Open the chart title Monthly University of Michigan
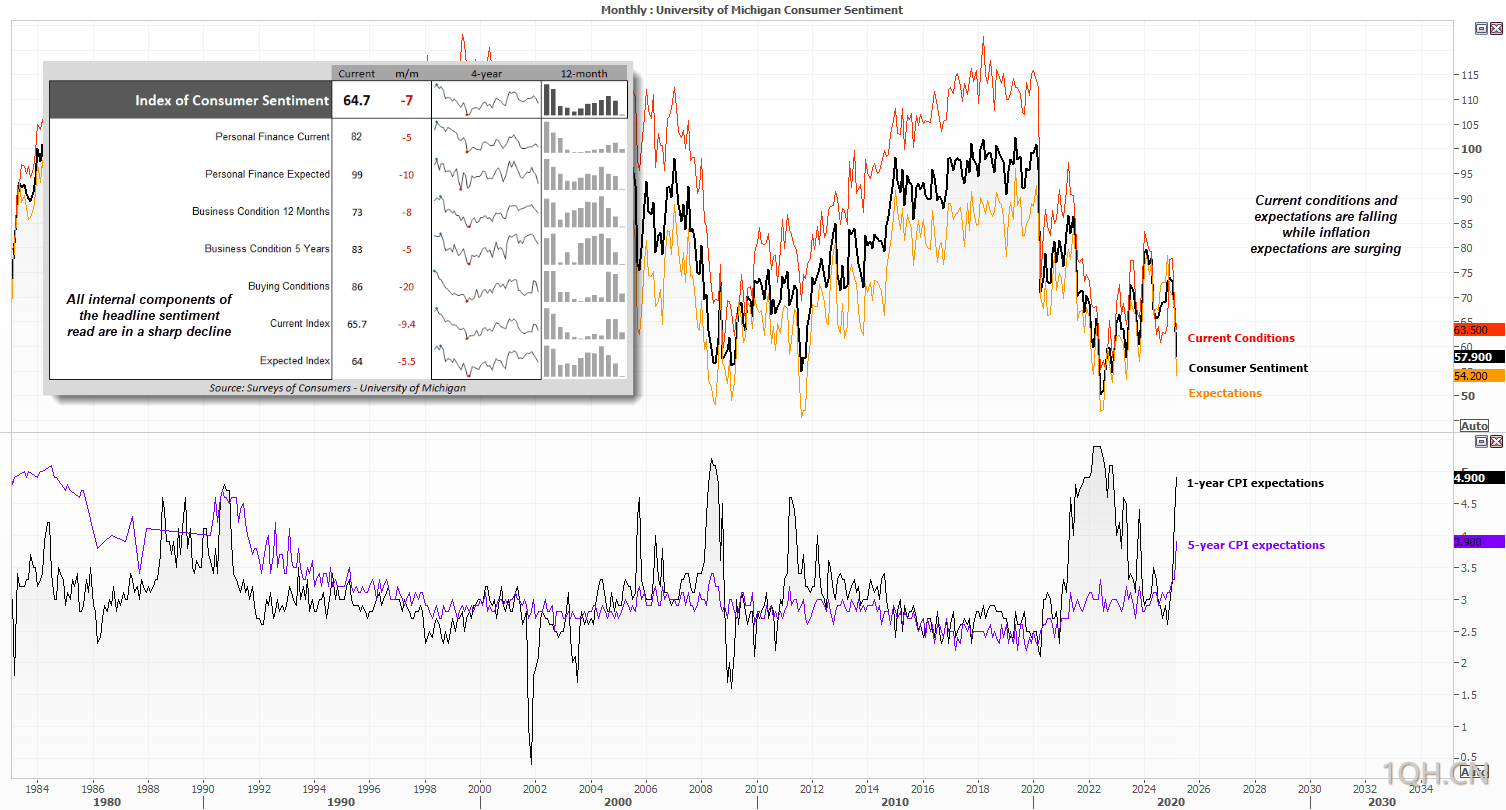Screen dimensions: 1506x810 (x=752, y=9)
